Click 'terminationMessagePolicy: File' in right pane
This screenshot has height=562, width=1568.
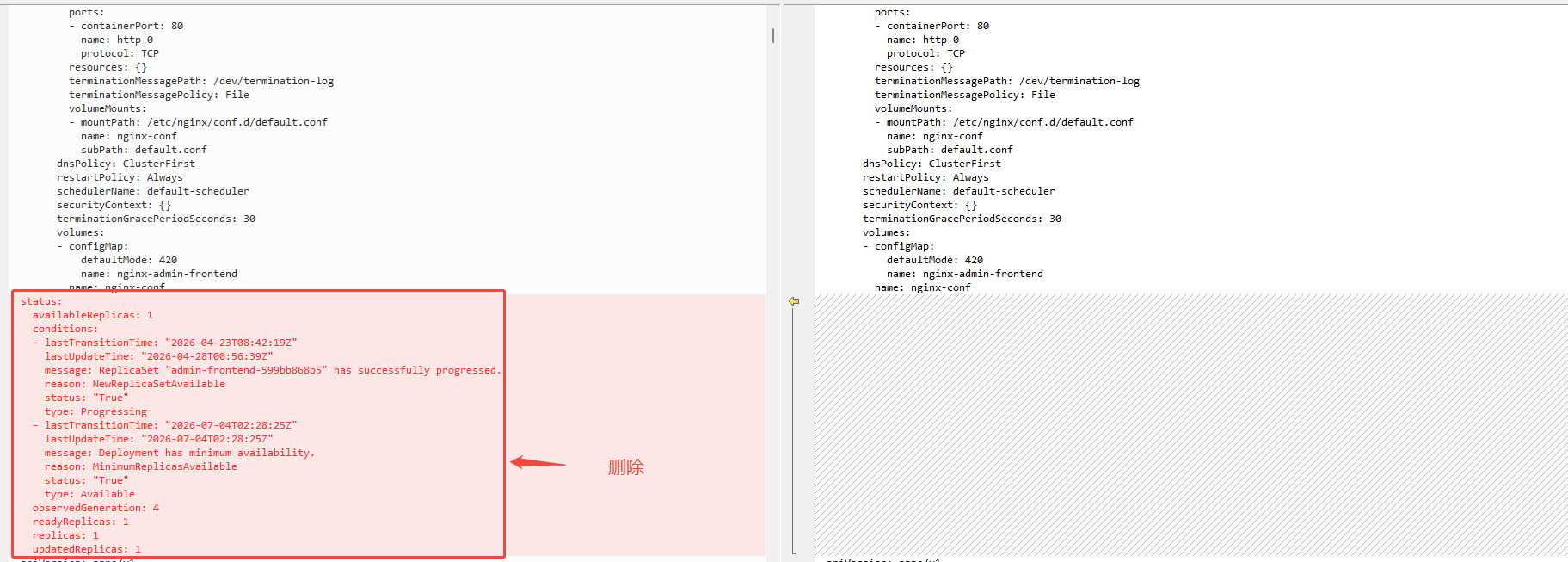(x=965, y=95)
